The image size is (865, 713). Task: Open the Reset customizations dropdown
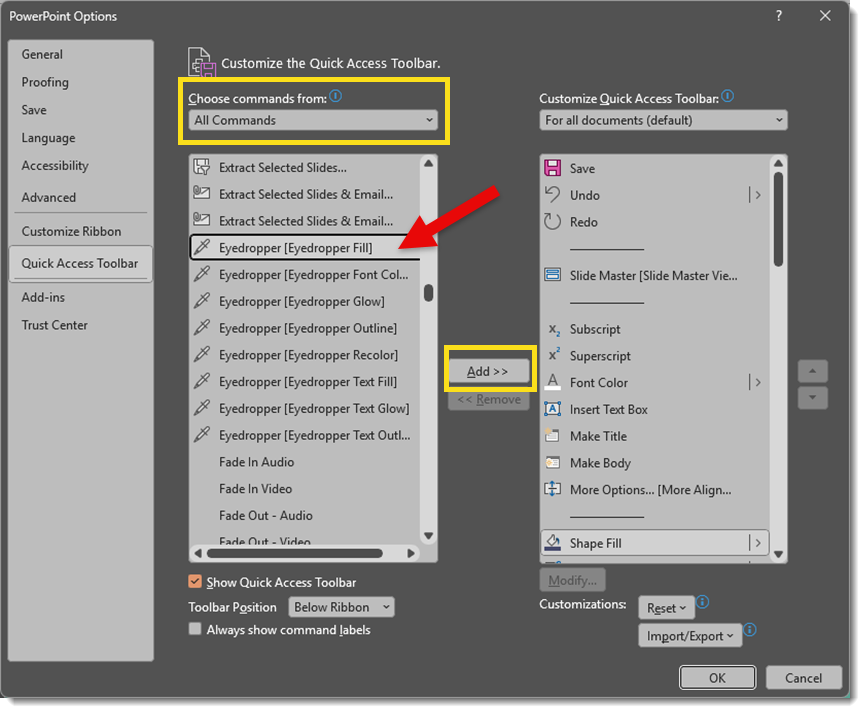coord(666,608)
